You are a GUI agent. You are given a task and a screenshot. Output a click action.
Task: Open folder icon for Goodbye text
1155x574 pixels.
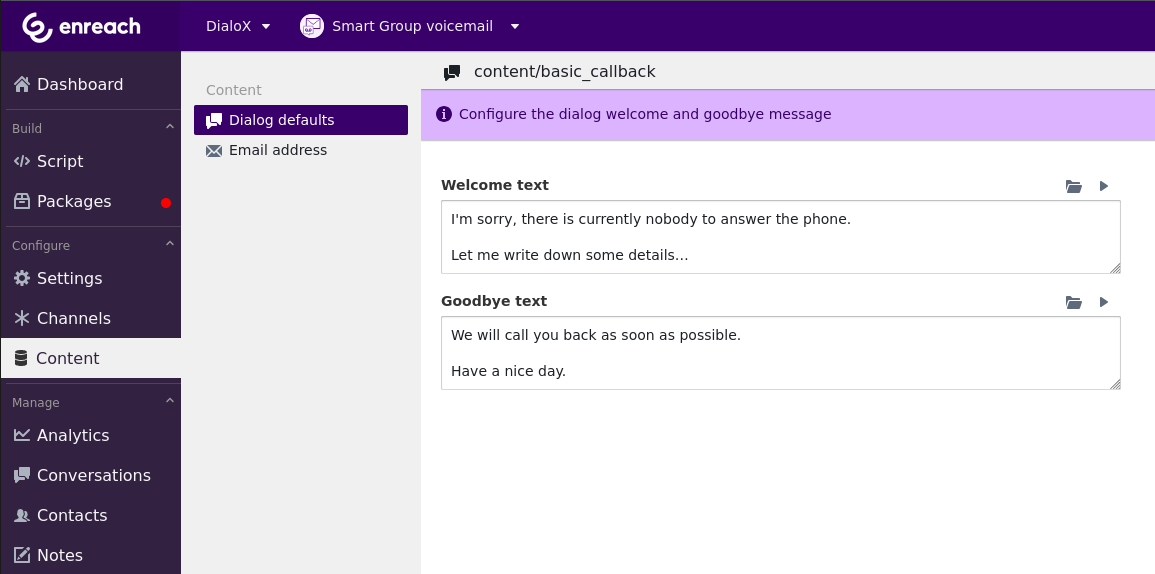tap(1074, 302)
